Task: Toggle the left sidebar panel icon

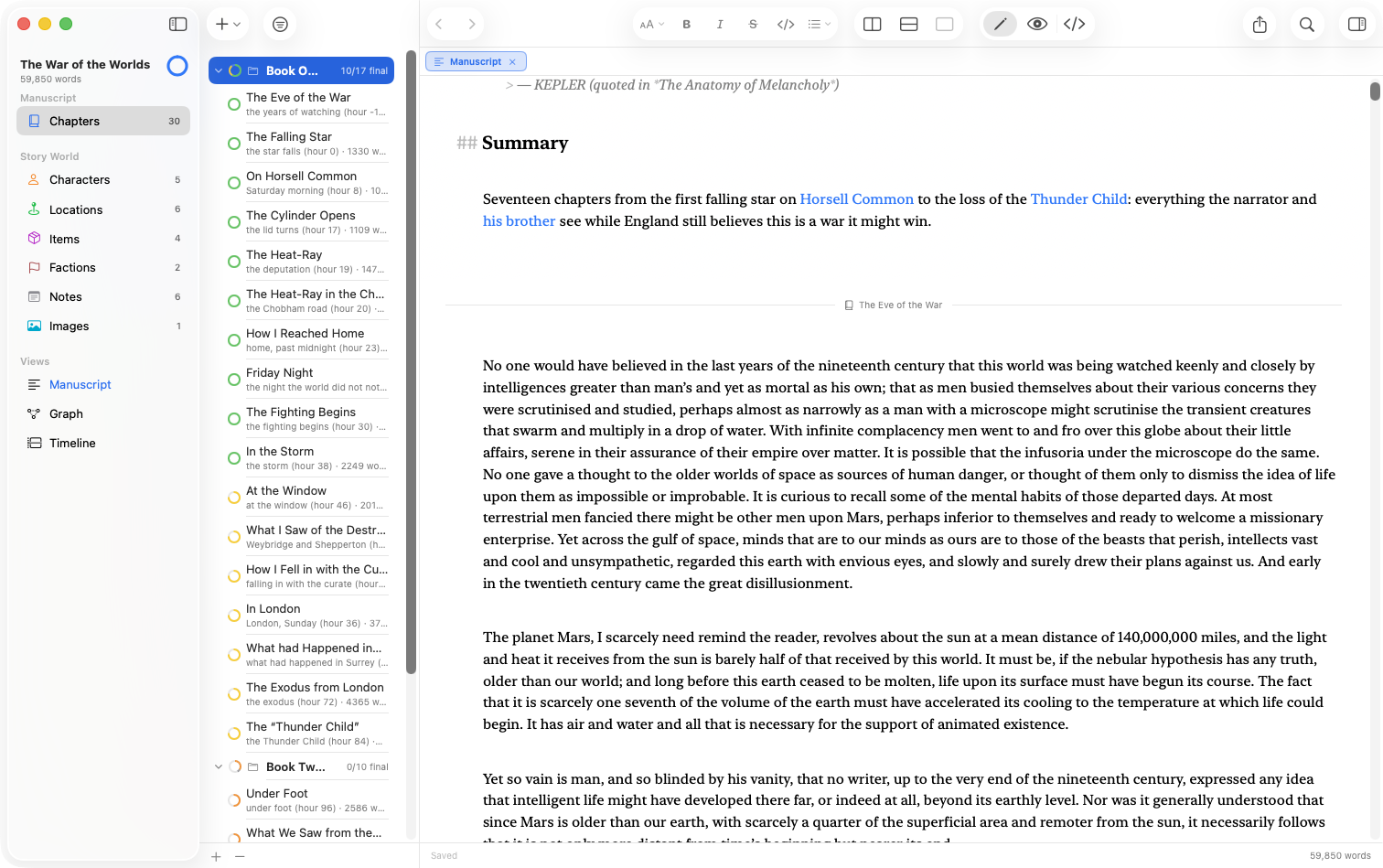Action: click(x=178, y=25)
